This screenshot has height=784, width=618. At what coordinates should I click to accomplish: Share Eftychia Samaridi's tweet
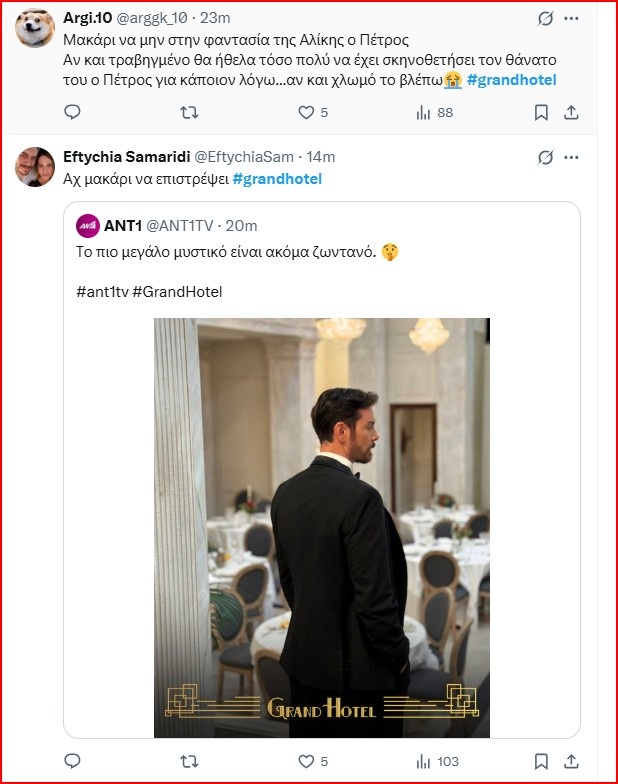click(x=572, y=761)
